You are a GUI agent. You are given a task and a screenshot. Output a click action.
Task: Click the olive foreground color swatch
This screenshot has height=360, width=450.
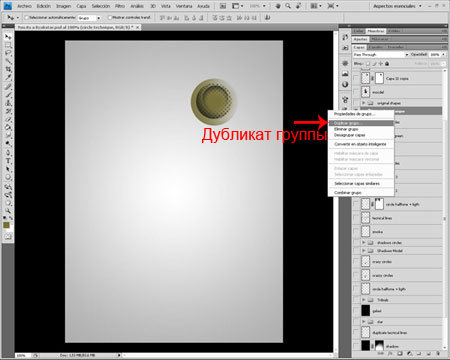[x=6, y=225]
